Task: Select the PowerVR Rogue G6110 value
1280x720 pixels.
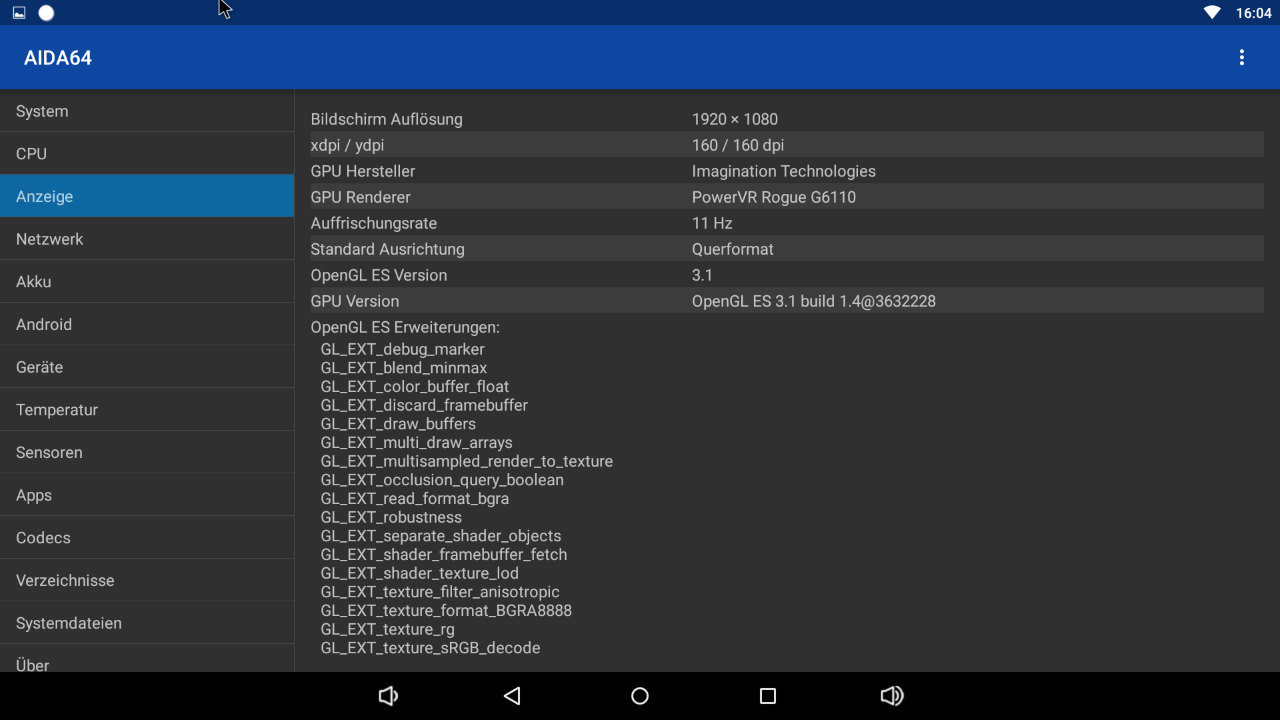Action: click(x=774, y=197)
